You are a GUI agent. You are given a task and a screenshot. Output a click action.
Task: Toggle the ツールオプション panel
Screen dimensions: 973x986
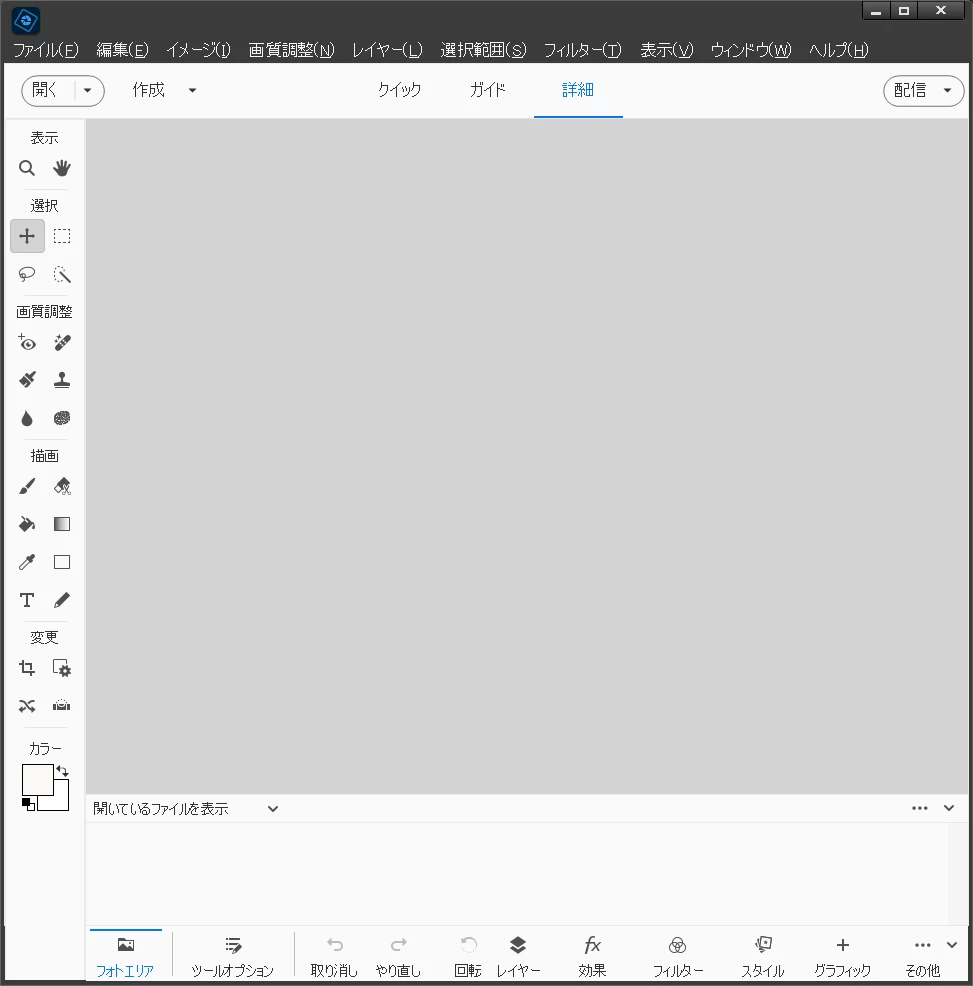click(x=233, y=956)
